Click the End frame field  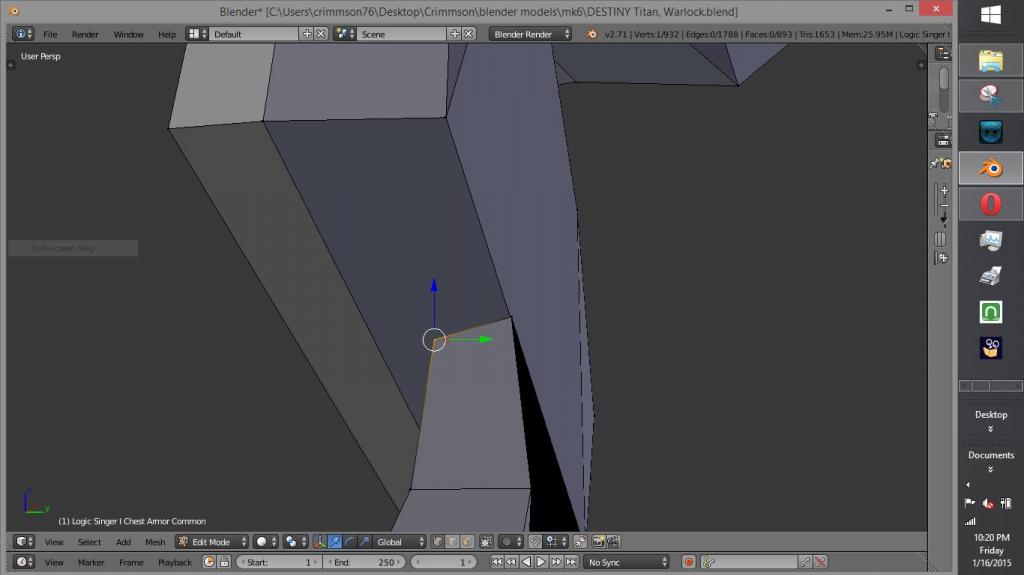pyautogui.click(x=364, y=562)
